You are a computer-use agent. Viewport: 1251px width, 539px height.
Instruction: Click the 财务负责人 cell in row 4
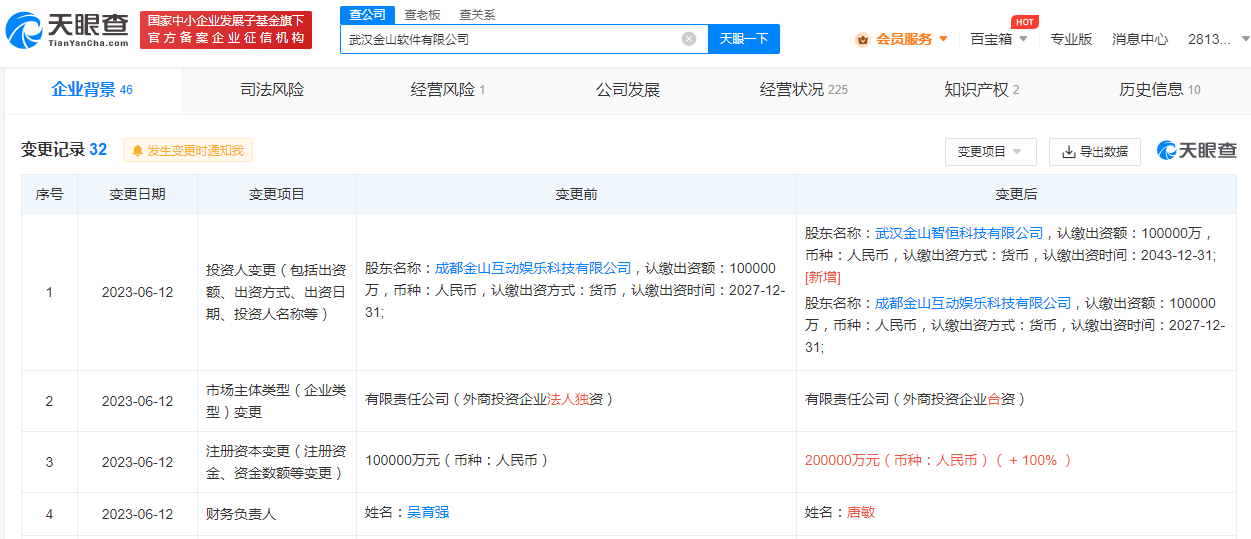coord(277,514)
